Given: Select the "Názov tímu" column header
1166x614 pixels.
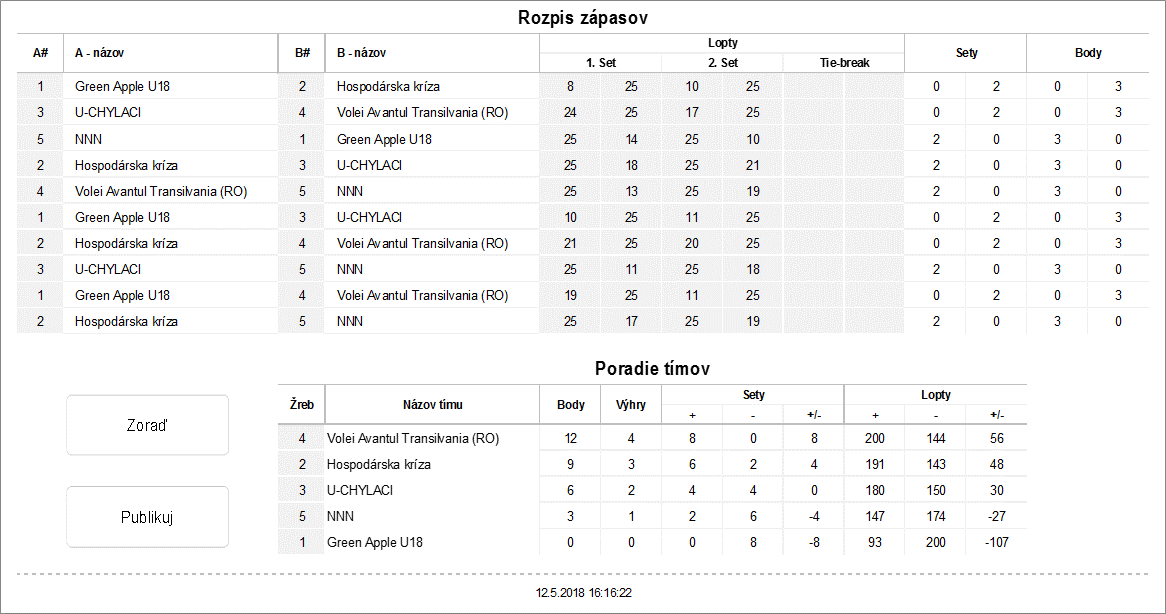Looking at the screenshot, I should pyautogui.click(x=432, y=405).
